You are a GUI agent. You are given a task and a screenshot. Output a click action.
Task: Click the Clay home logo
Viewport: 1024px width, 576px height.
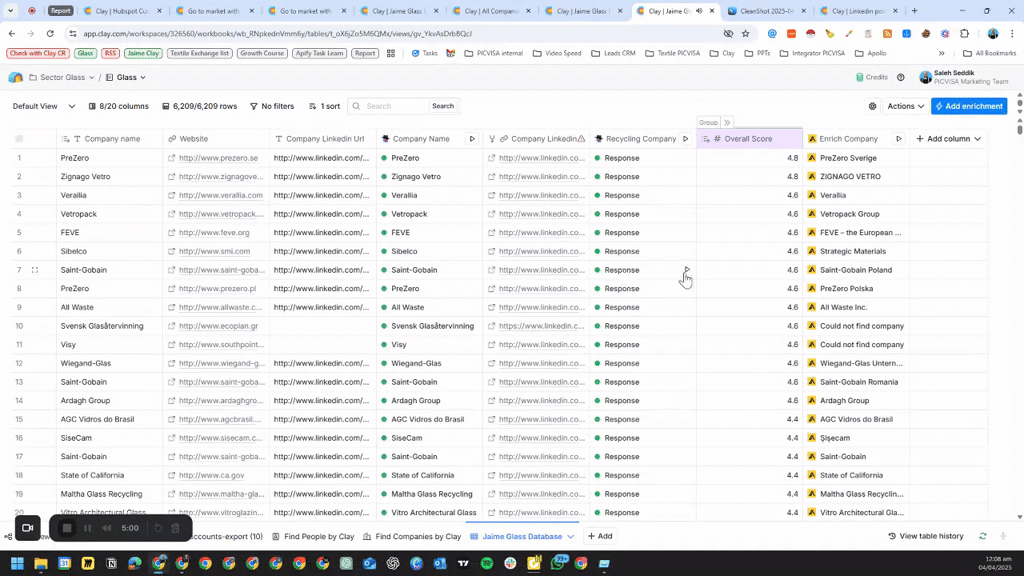click(x=16, y=77)
